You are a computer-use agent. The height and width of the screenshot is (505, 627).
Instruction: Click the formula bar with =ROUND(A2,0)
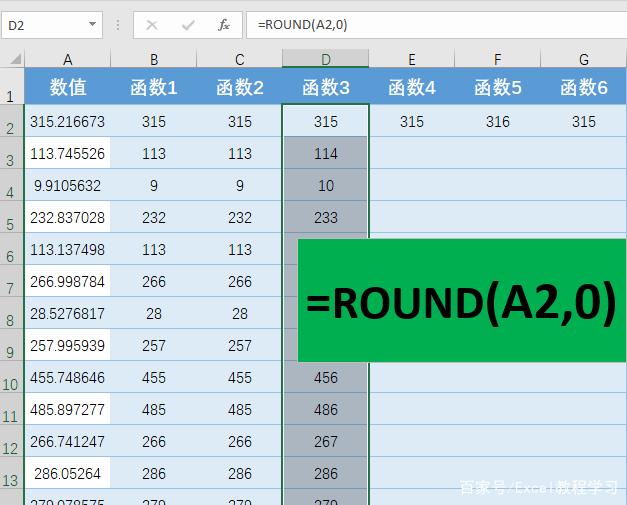[436, 25]
